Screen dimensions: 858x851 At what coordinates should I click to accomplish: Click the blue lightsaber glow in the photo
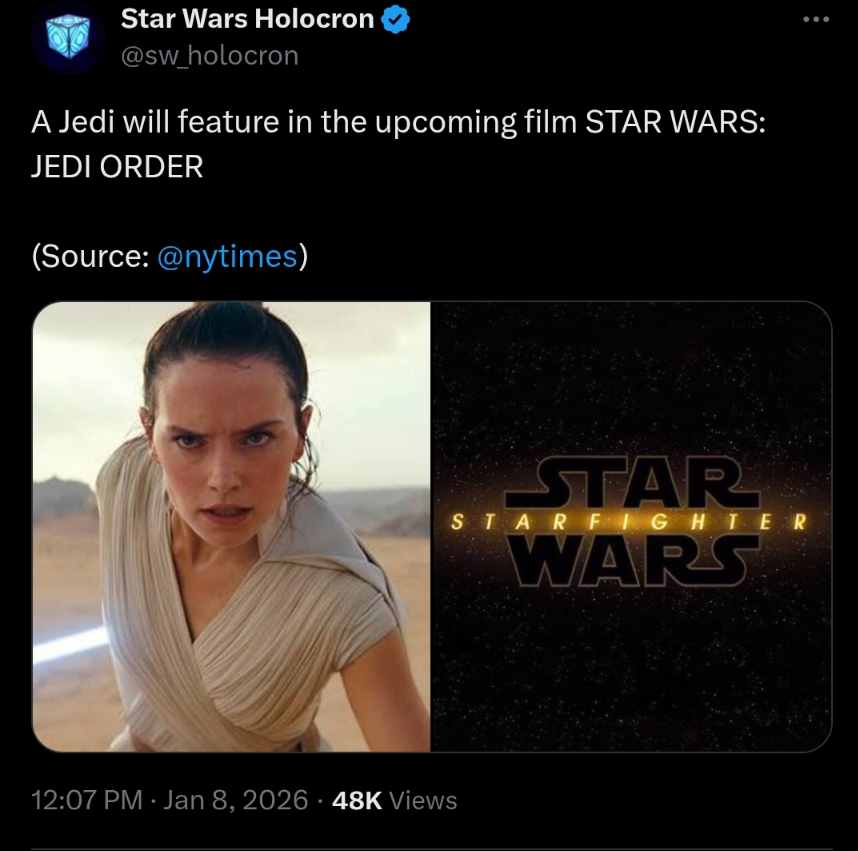69,644
